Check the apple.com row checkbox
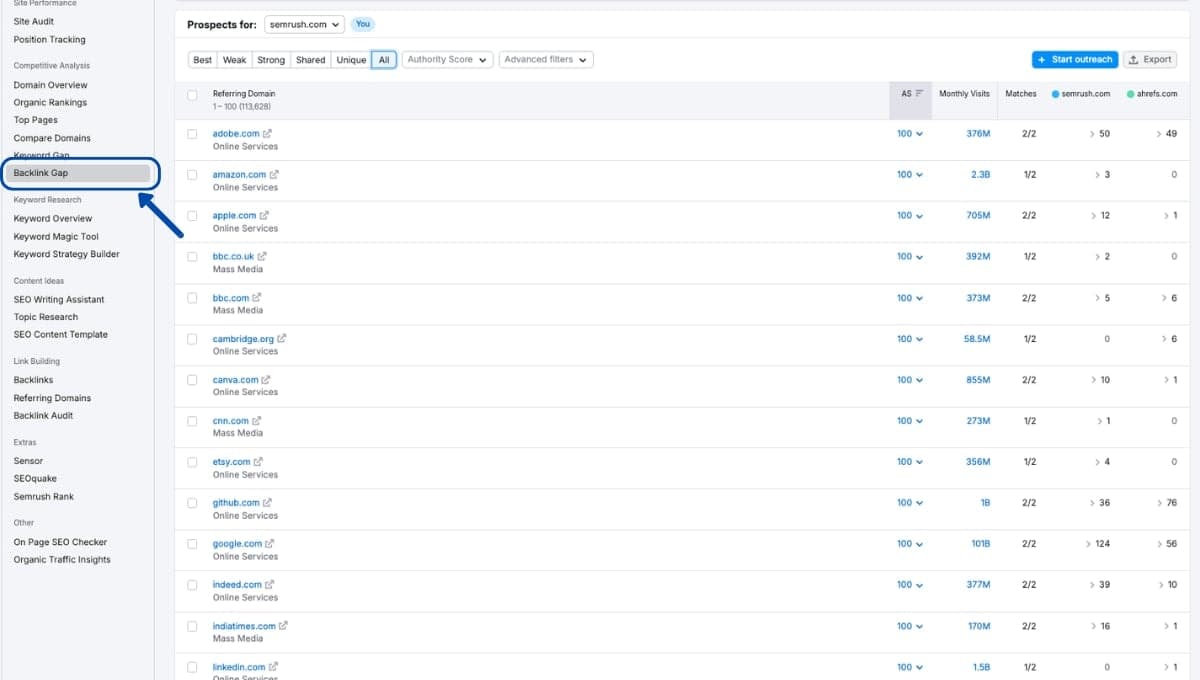This screenshot has width=1200, height=680. 192,216
